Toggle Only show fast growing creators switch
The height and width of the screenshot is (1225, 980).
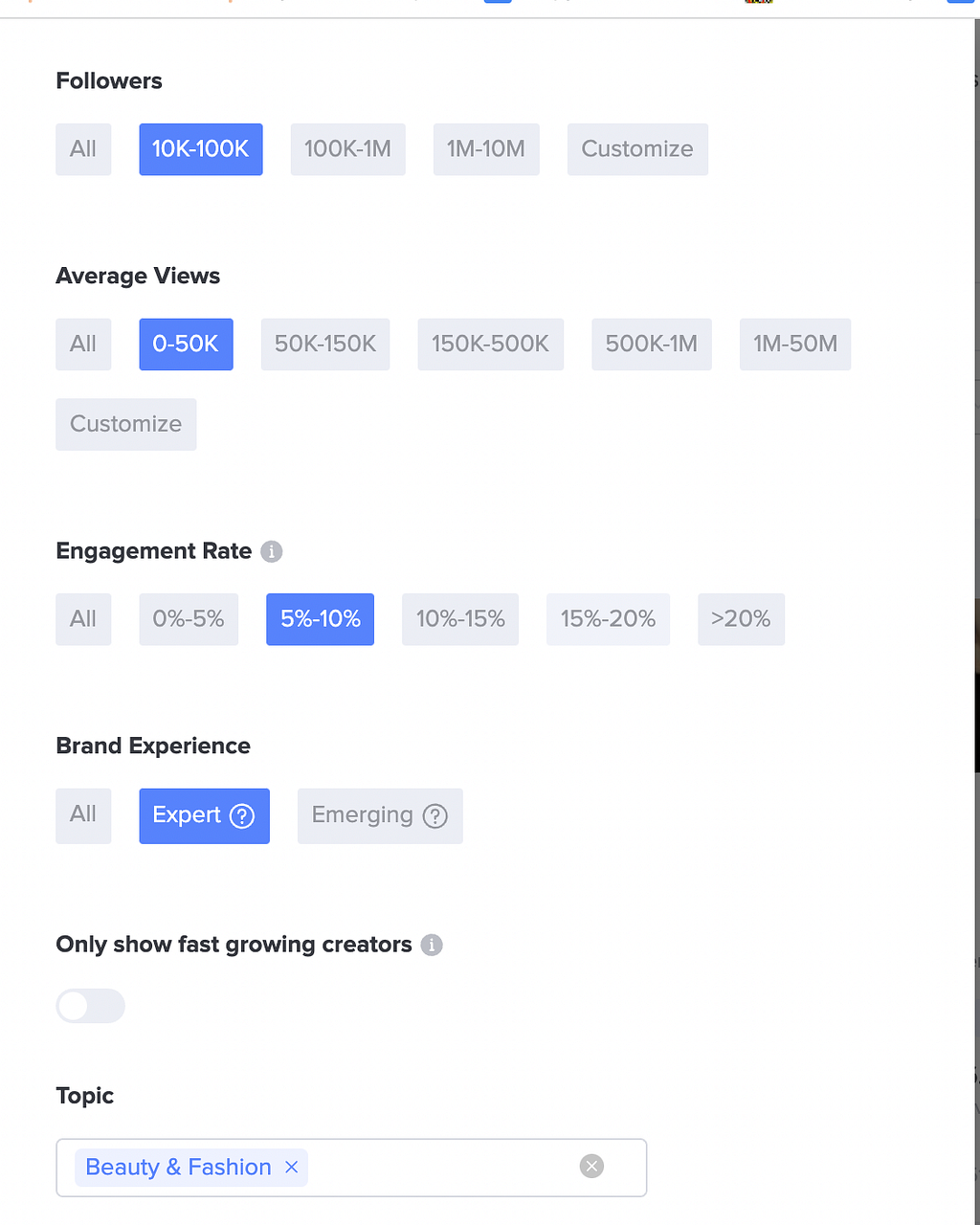click(x=91, y=1006)
